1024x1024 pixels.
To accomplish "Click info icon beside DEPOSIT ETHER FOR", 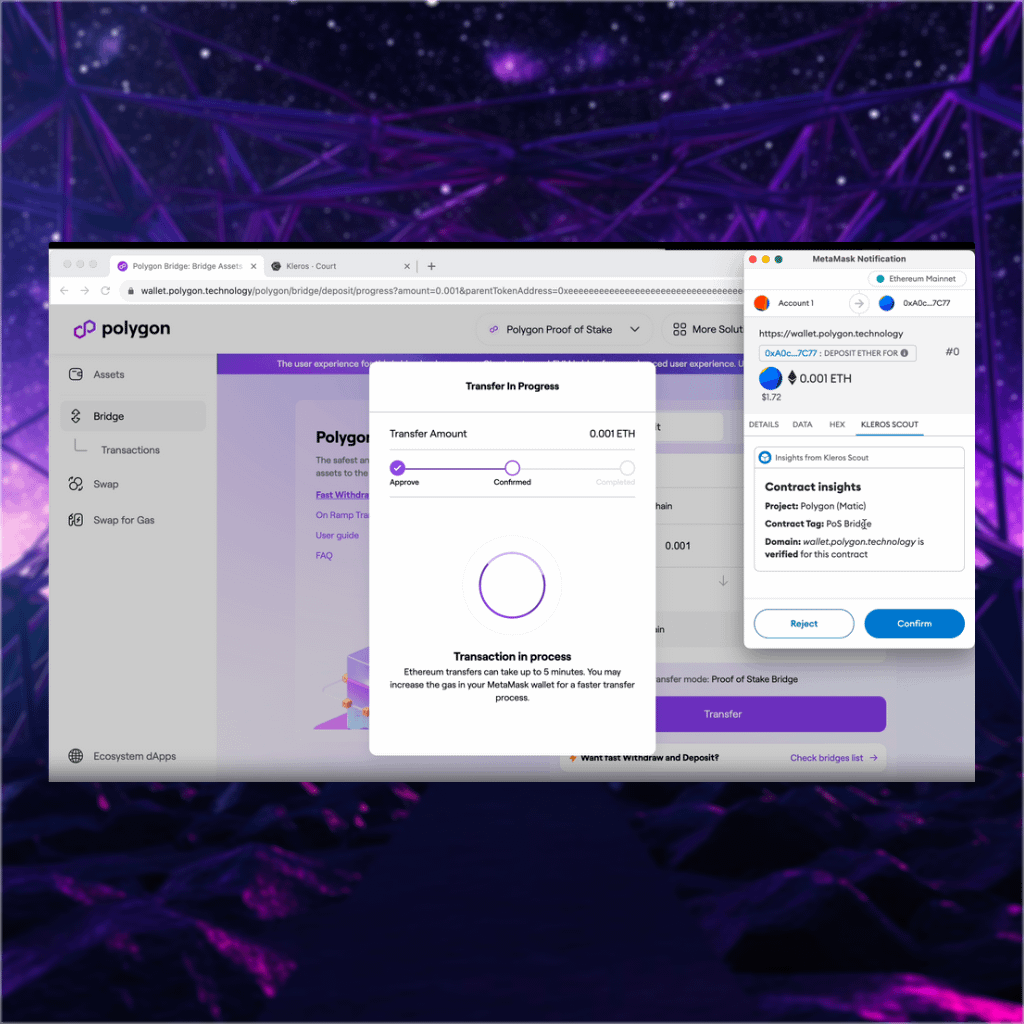I will (x=904, y=353).
